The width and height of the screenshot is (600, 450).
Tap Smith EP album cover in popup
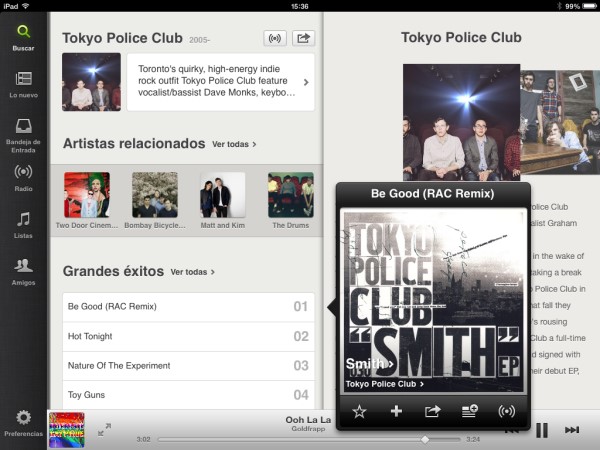coord(433,300)
